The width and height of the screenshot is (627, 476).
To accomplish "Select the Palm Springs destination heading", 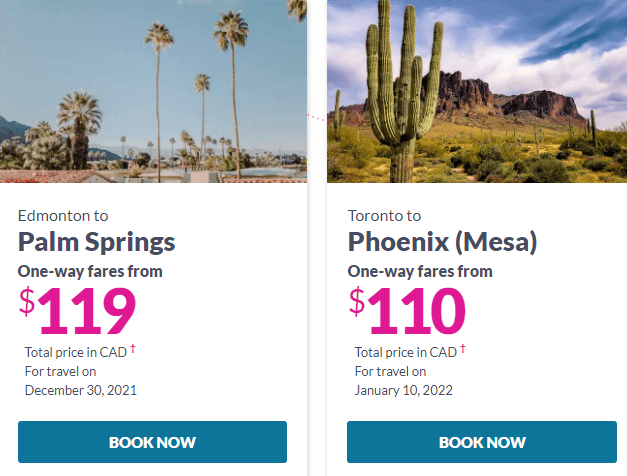I will pos(96,242).
